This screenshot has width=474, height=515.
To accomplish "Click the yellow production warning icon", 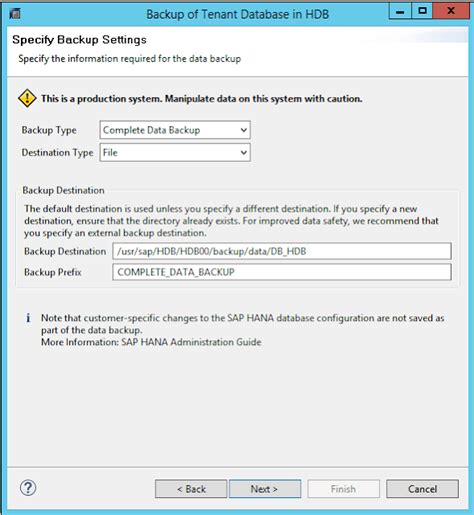I will point(27,98).
